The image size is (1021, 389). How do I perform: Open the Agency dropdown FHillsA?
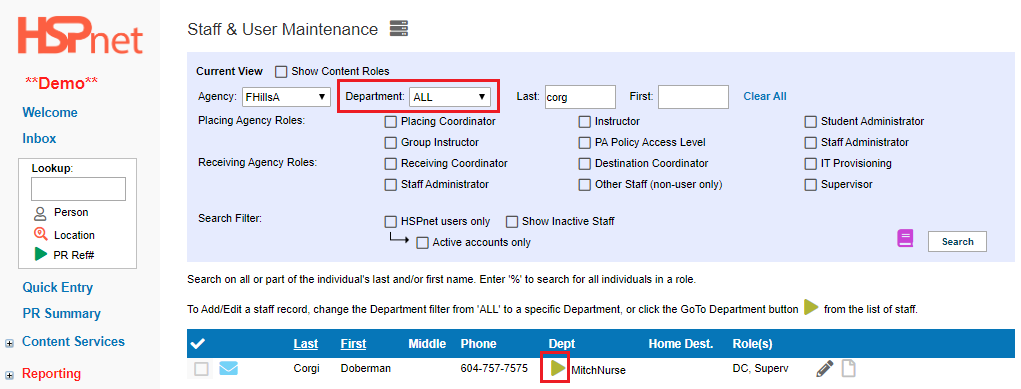[x=286, y=96]
